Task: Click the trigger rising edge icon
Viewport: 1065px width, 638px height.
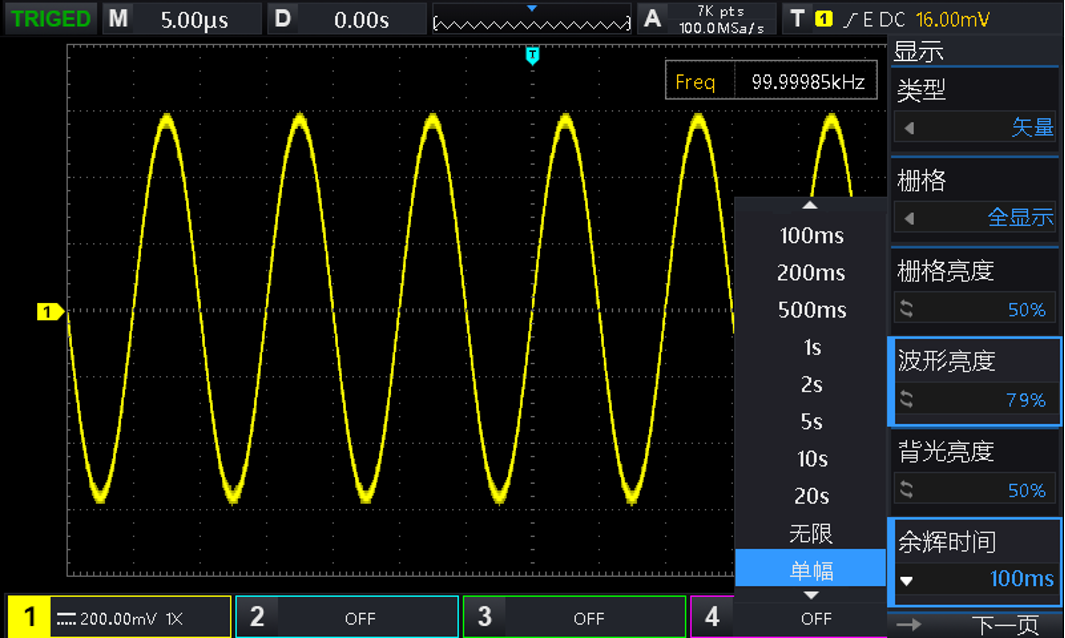Action: 850,19
